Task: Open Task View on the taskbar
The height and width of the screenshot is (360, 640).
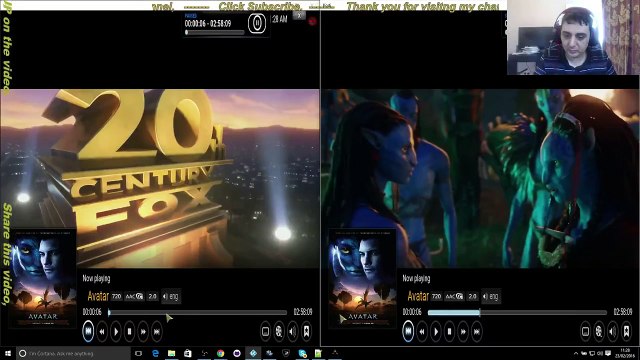Action: pos(139,353)
